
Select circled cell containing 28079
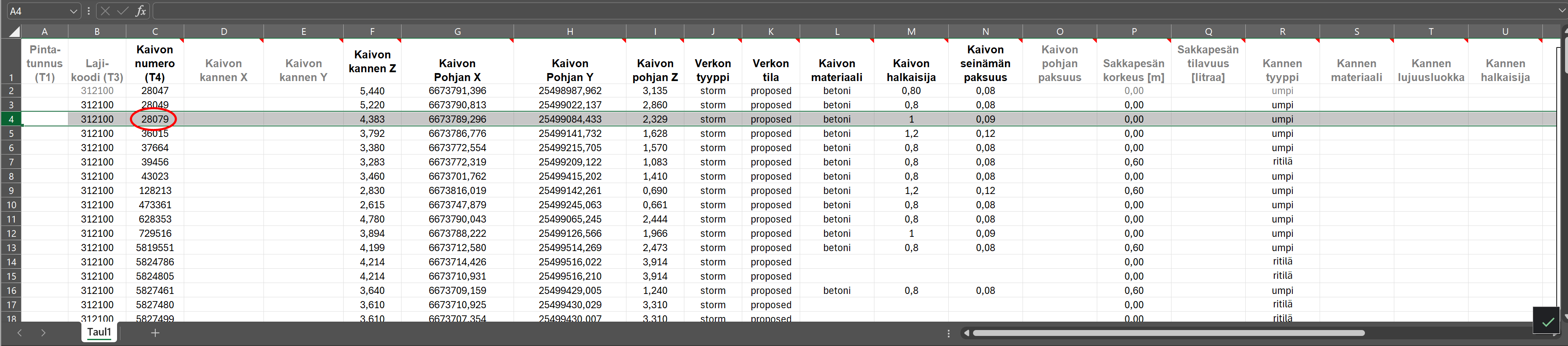pyautogui.click(x=154, y=119)
